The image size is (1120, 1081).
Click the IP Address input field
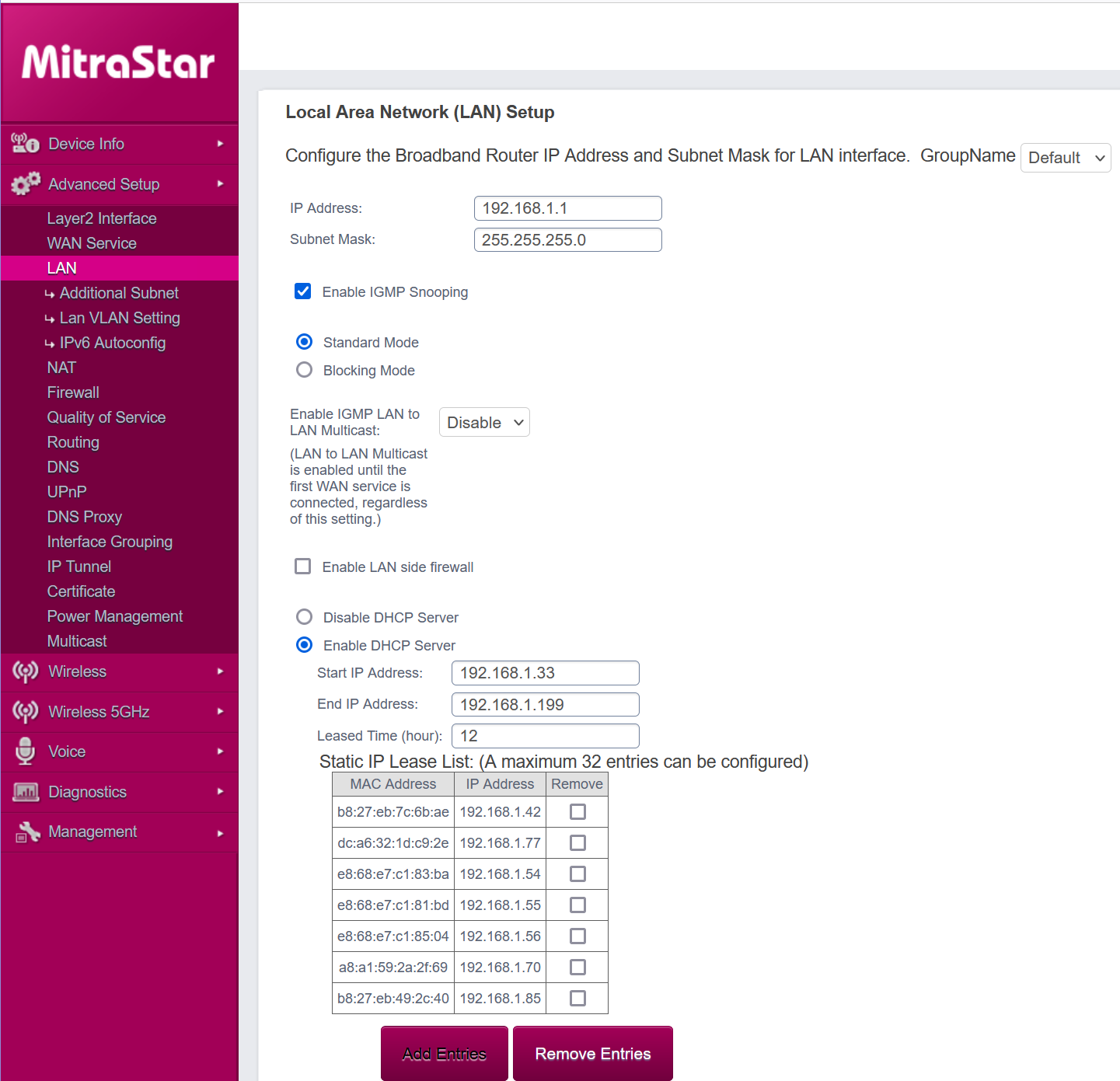coord(568,208)
